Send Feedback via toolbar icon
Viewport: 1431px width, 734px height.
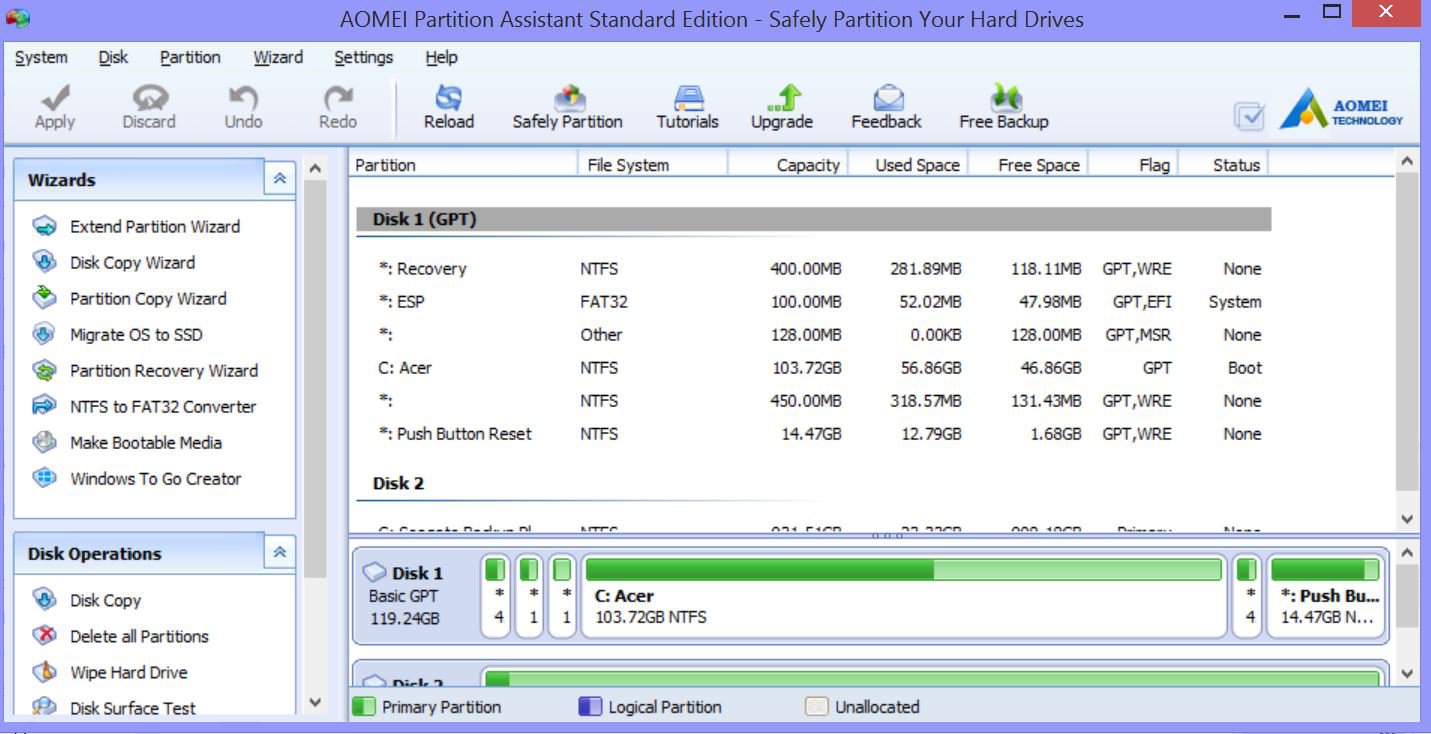[x=887, y=97]
